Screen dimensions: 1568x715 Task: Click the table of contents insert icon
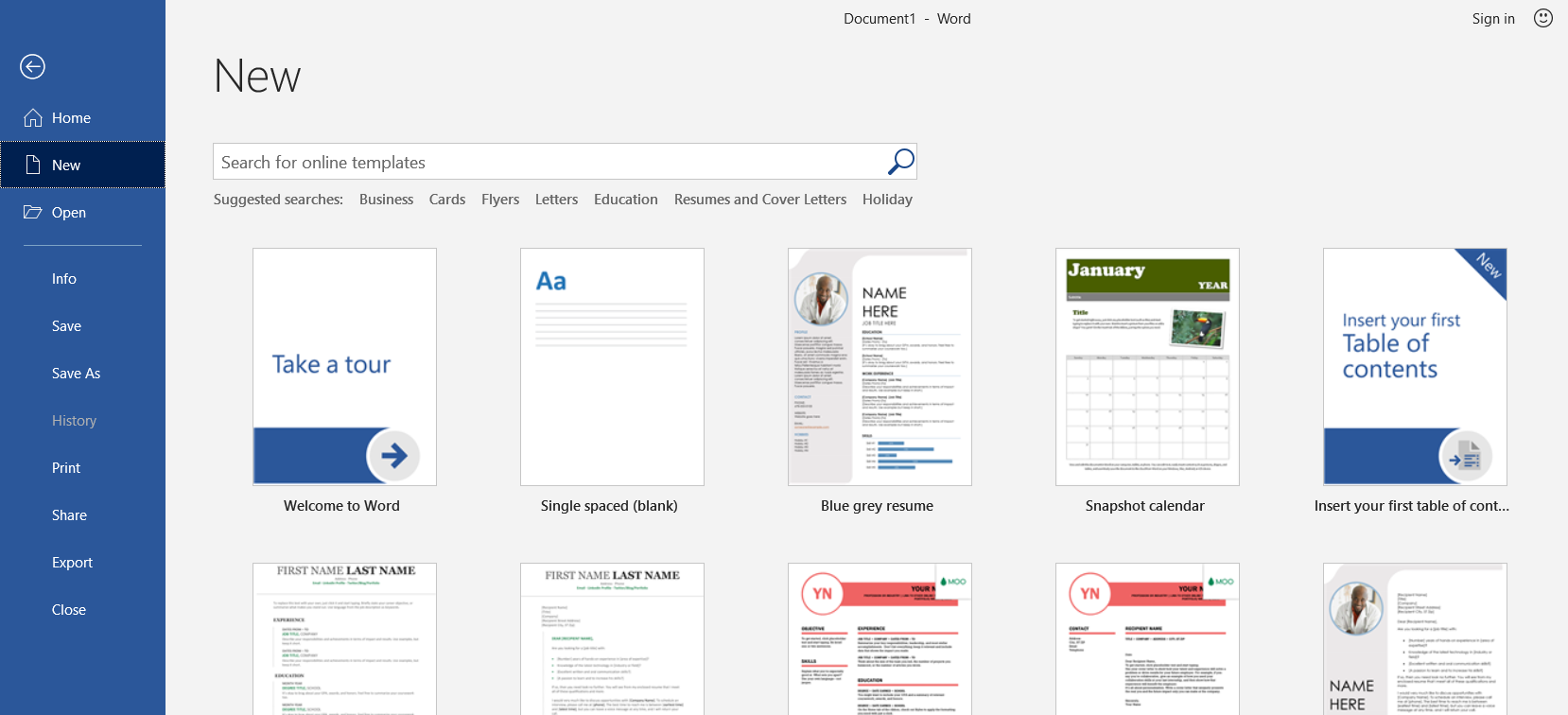click(x=1465, y=456)
